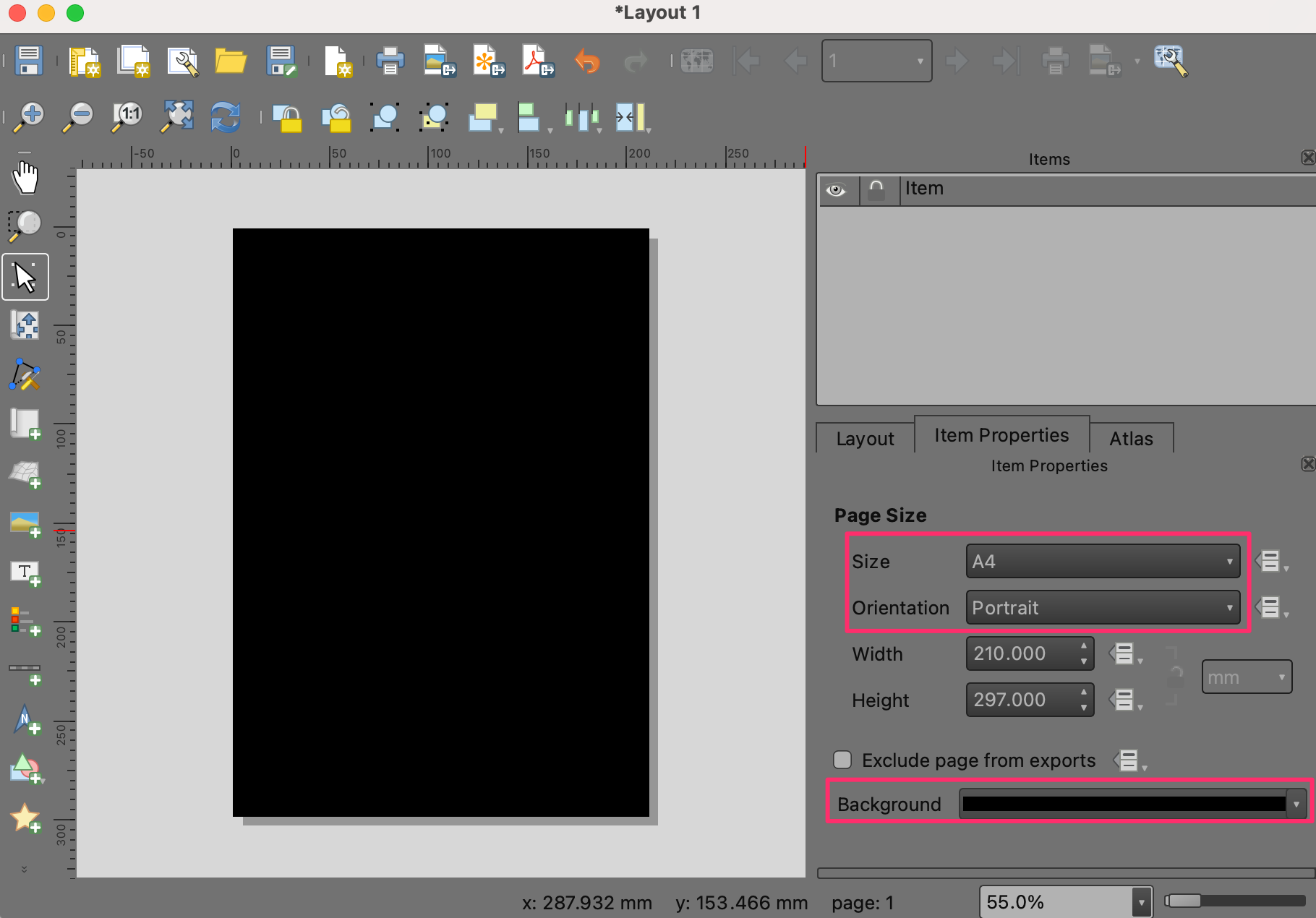Toggle the lock column header in Items
The width and height of the screenshot is (1316, 918).
point(876,190)
